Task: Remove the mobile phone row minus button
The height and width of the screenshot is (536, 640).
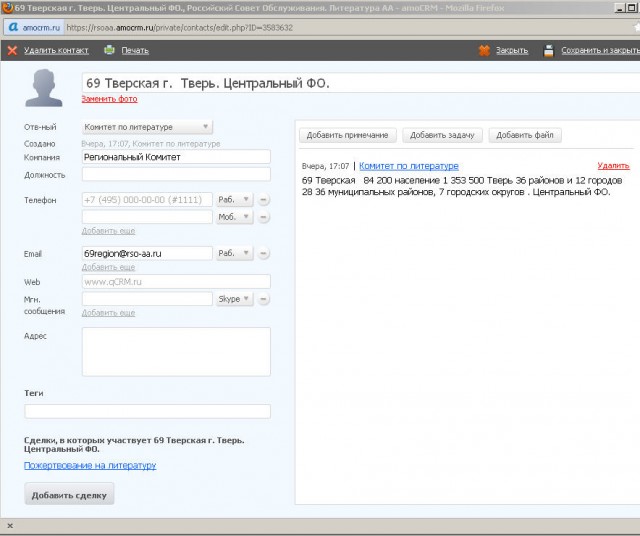Action: click(264, 217)
